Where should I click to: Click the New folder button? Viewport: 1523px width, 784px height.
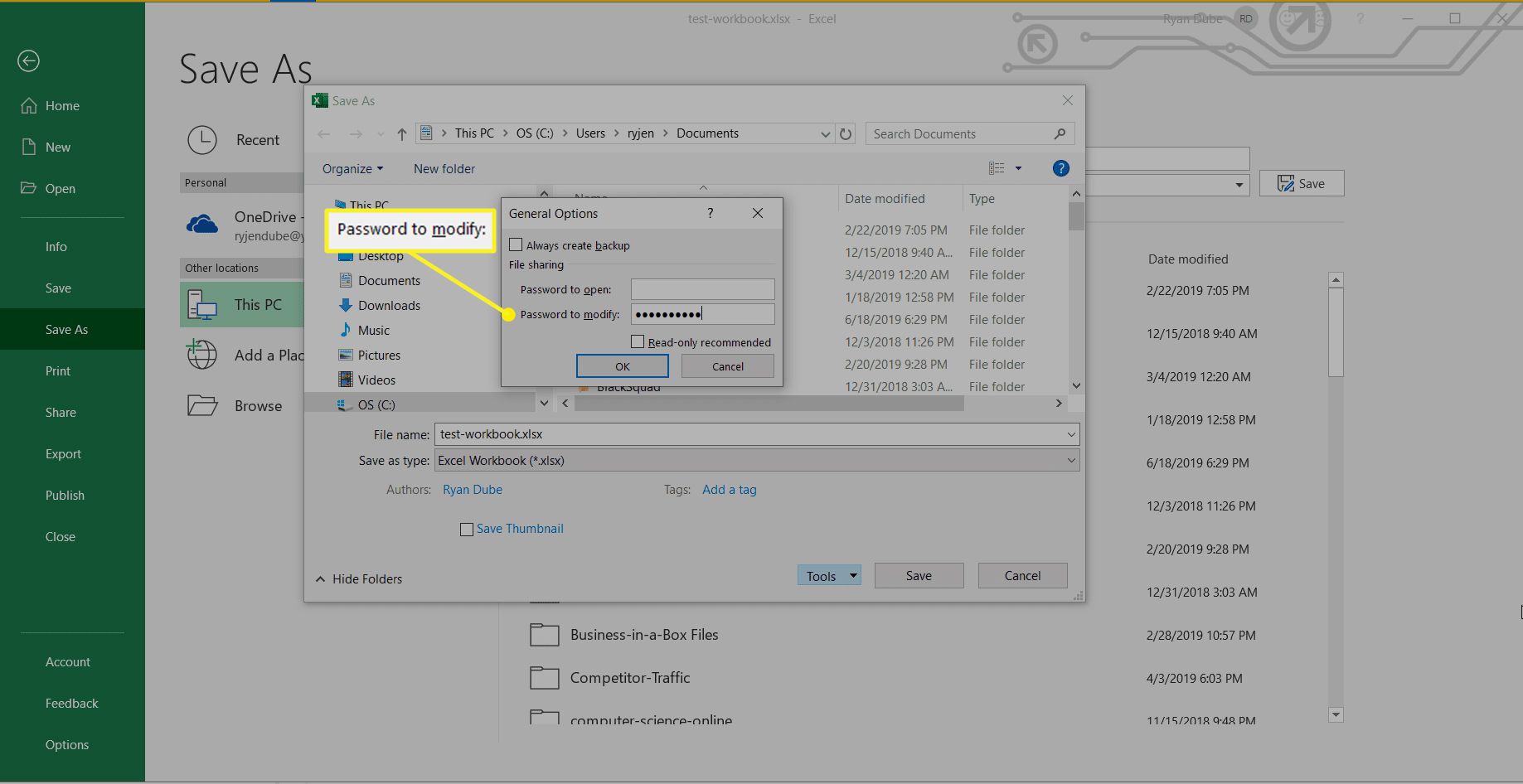tap(444, 168)
